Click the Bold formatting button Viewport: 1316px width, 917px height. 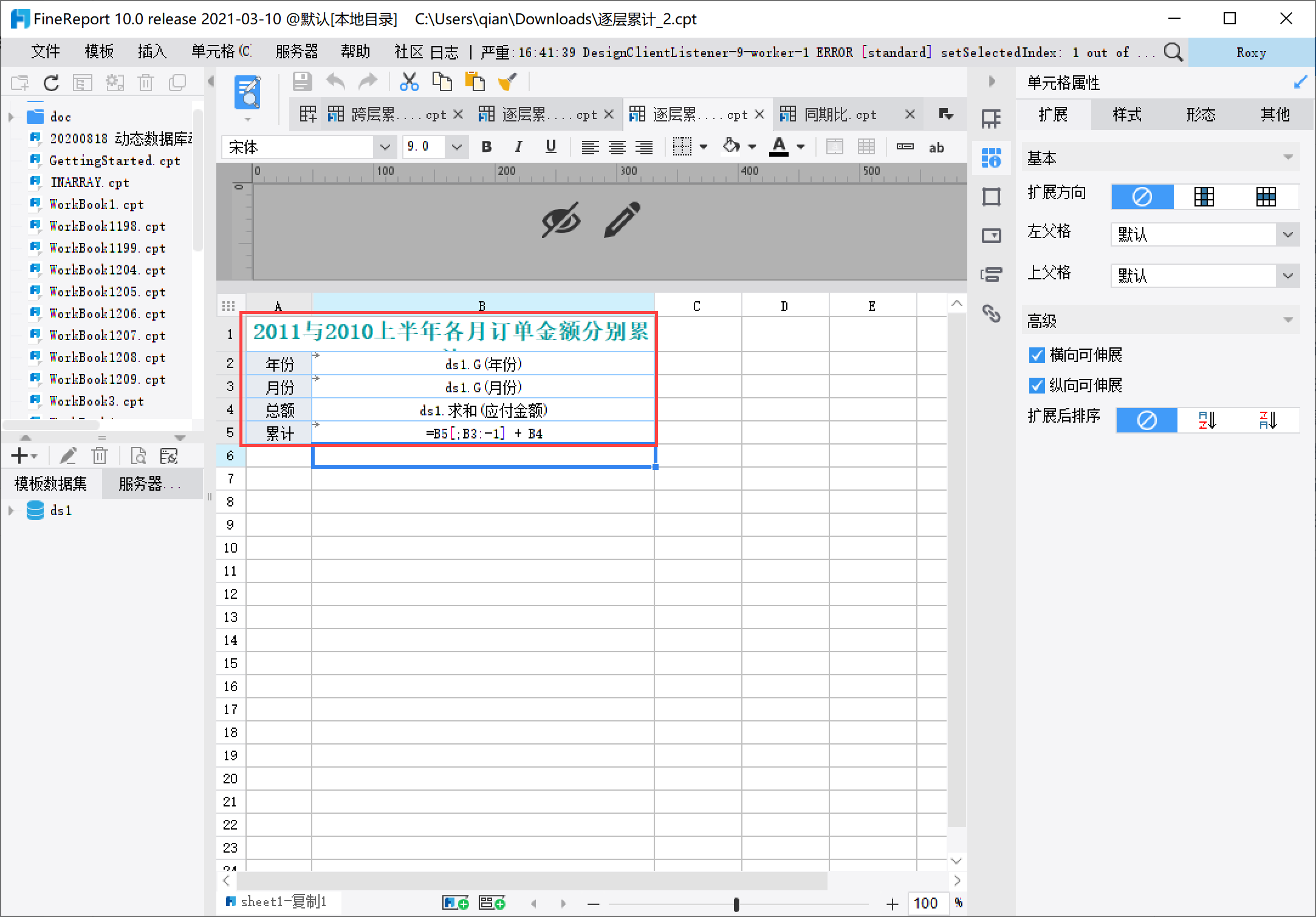[x=486, y=147]
